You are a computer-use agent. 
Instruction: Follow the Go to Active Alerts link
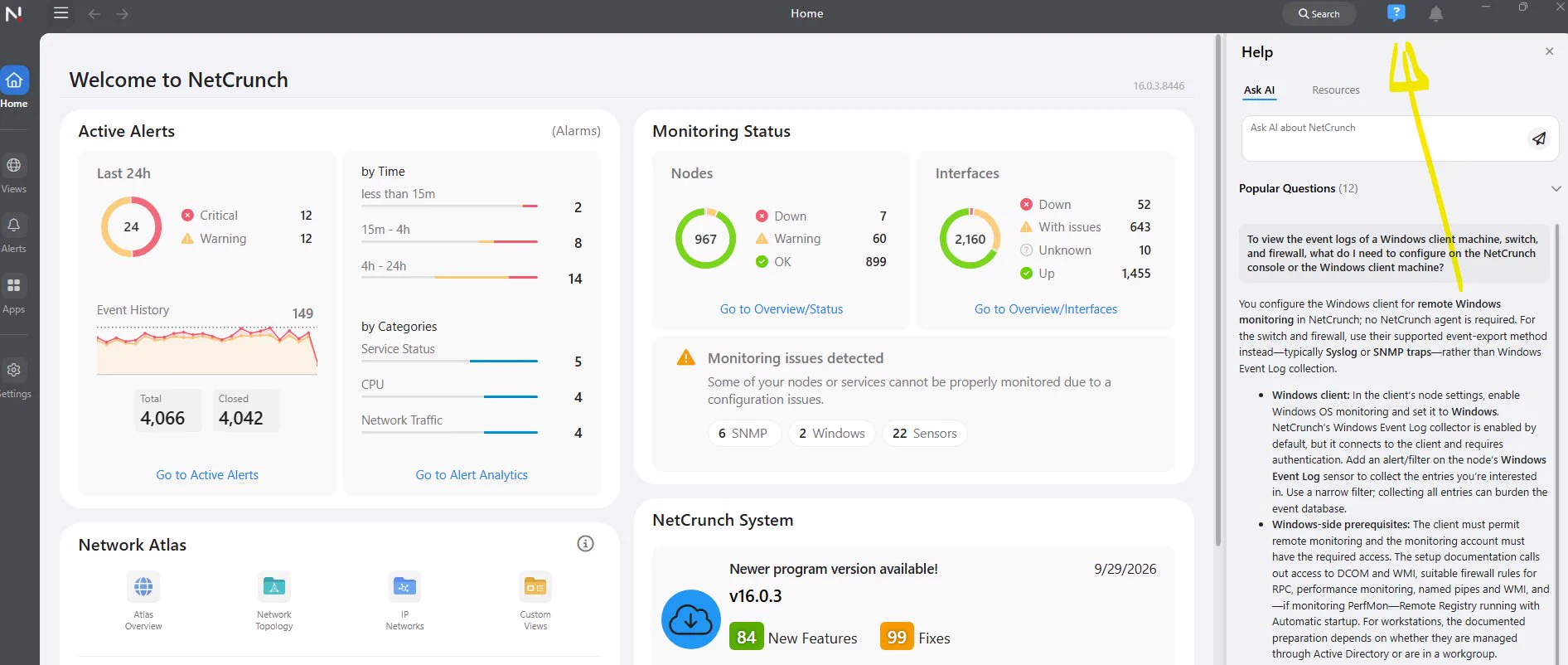[x=207, y=475]
